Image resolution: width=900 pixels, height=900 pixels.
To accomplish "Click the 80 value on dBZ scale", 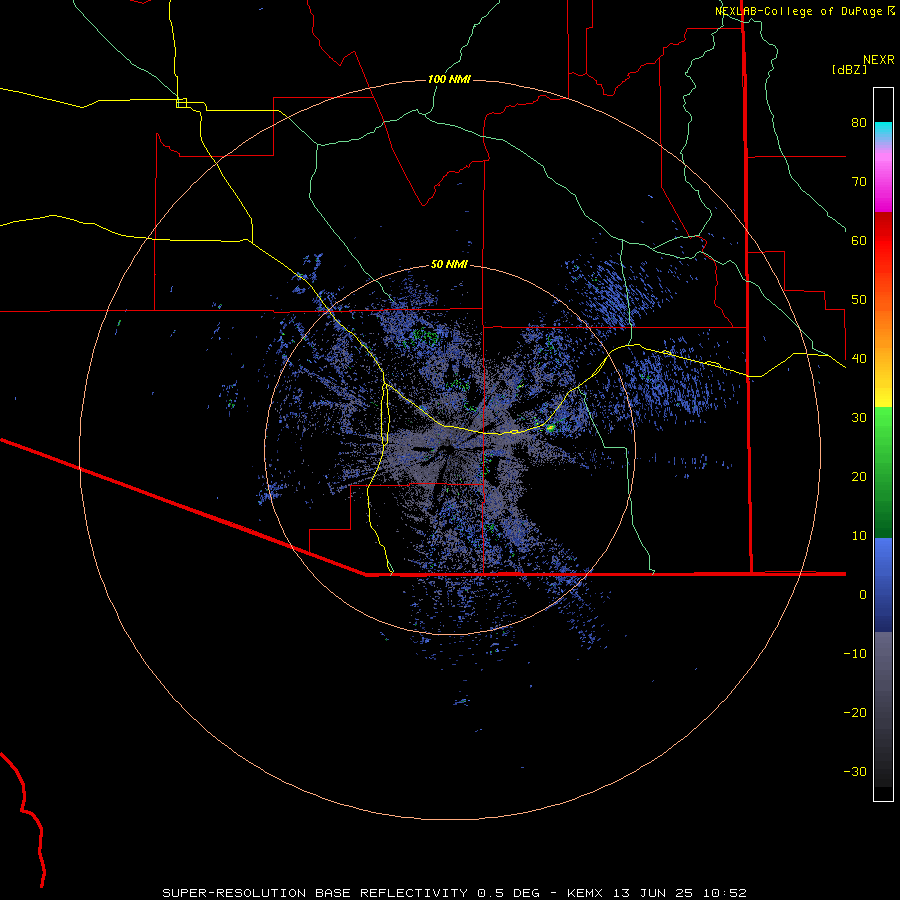I will 859,123.
